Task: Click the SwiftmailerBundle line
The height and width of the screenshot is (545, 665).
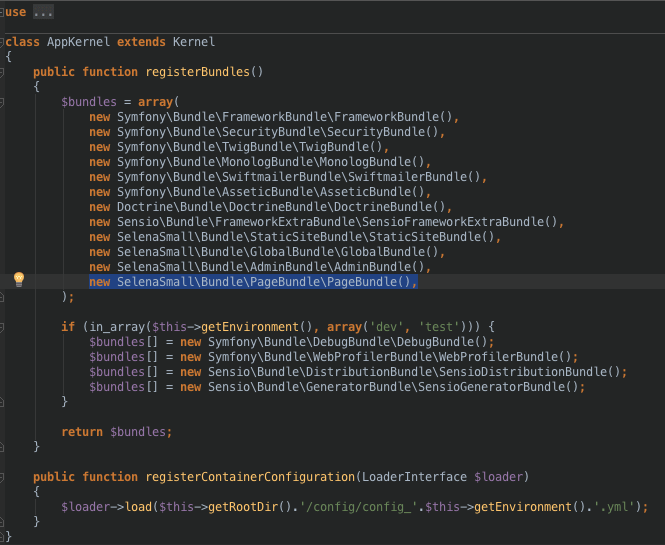Action: tap(288, 177)
